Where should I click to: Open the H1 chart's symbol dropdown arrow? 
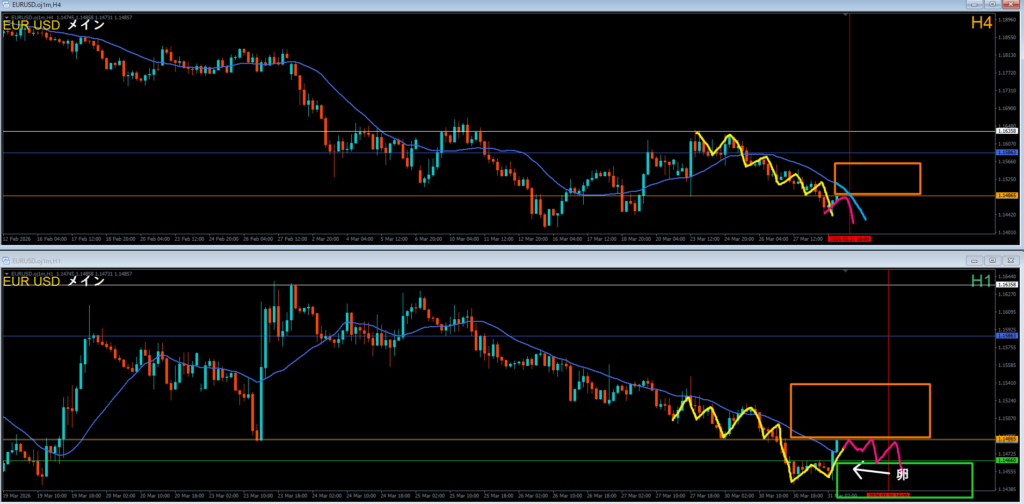[x=7, y=274]
